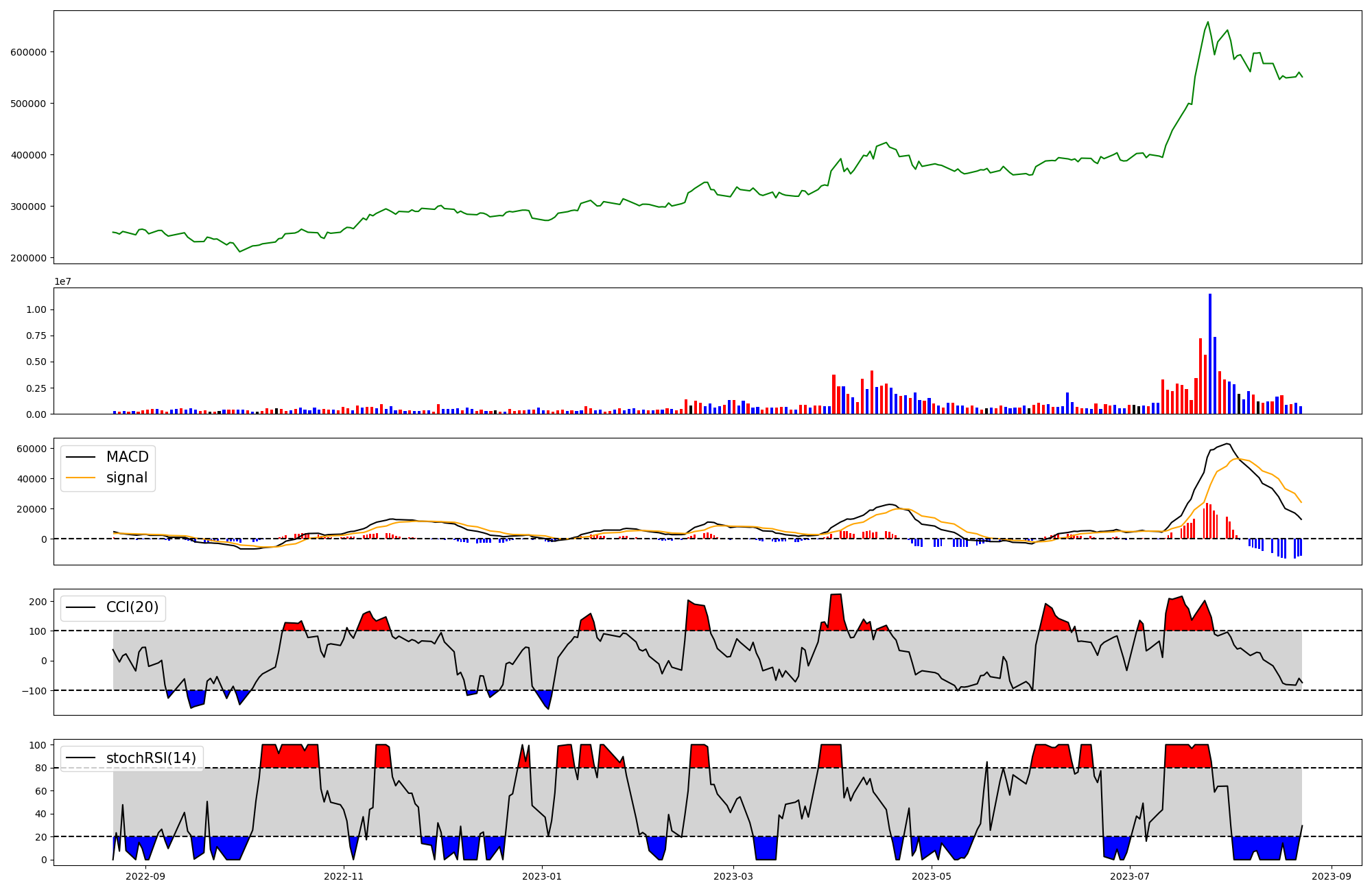Screen dimensions: 1372x892
Task: Click the 2023-05 date tick label
Action: coord(932,876)
